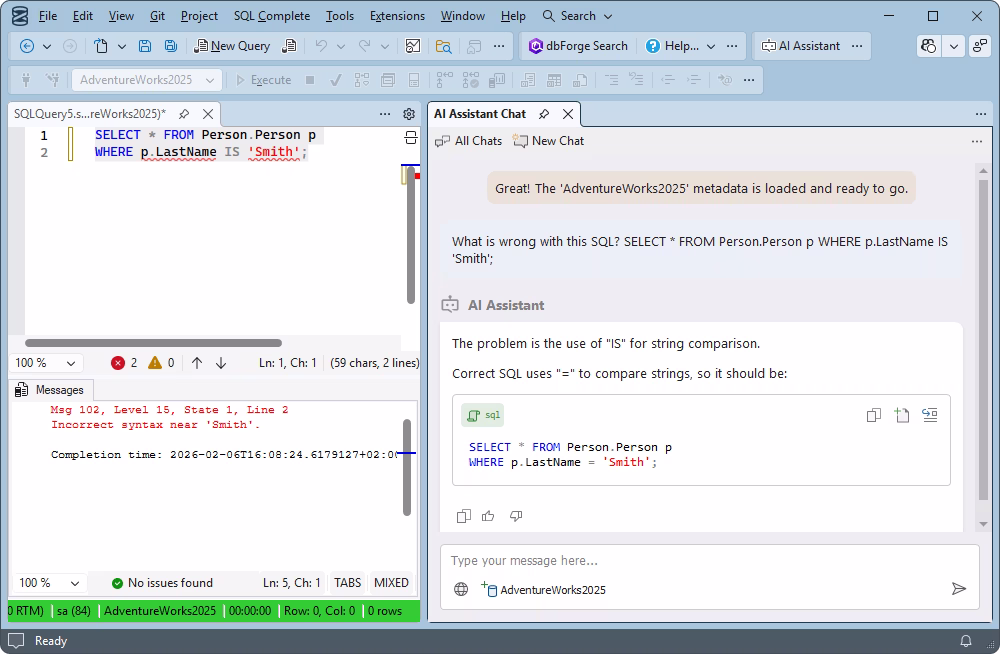The width and height of the screenshot is (1000, 654).
Task: Open the Tools menu
Action: tap(339, 16)
